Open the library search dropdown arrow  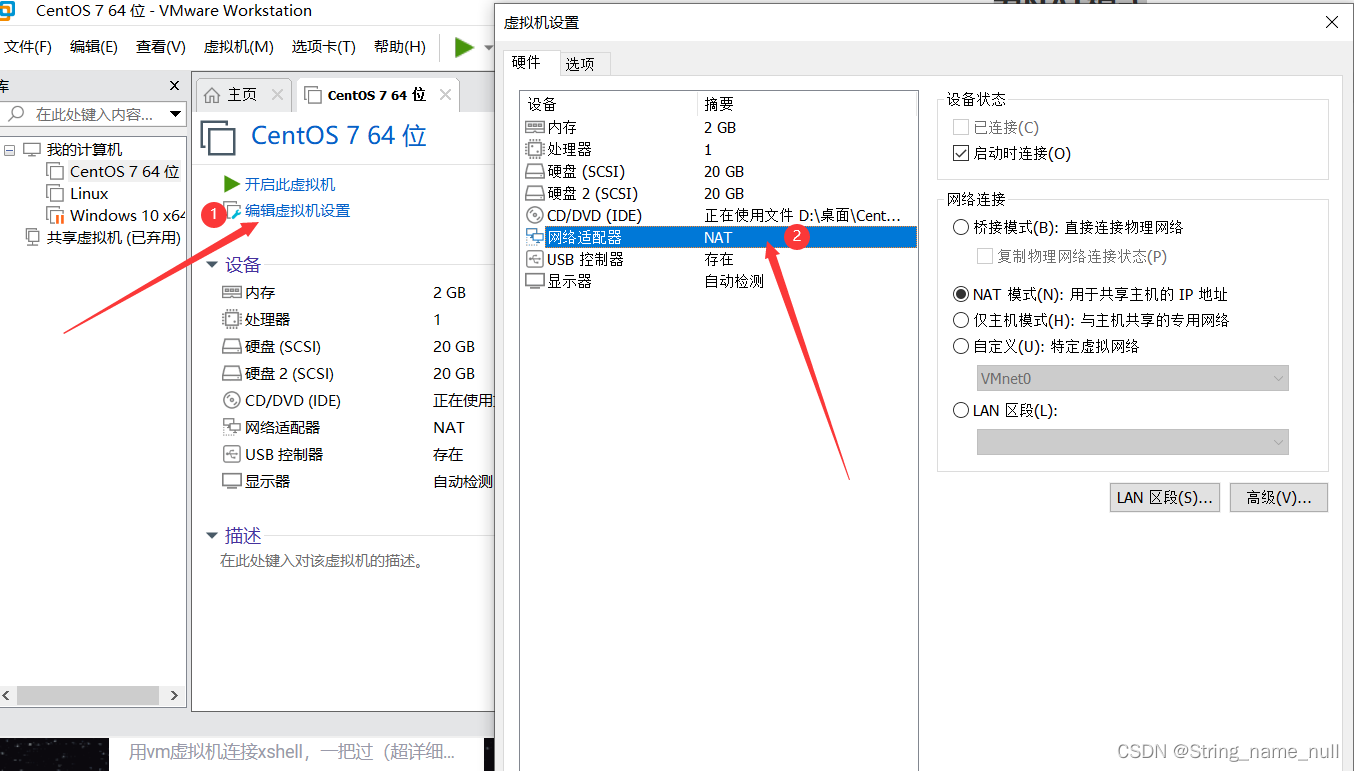176,115
